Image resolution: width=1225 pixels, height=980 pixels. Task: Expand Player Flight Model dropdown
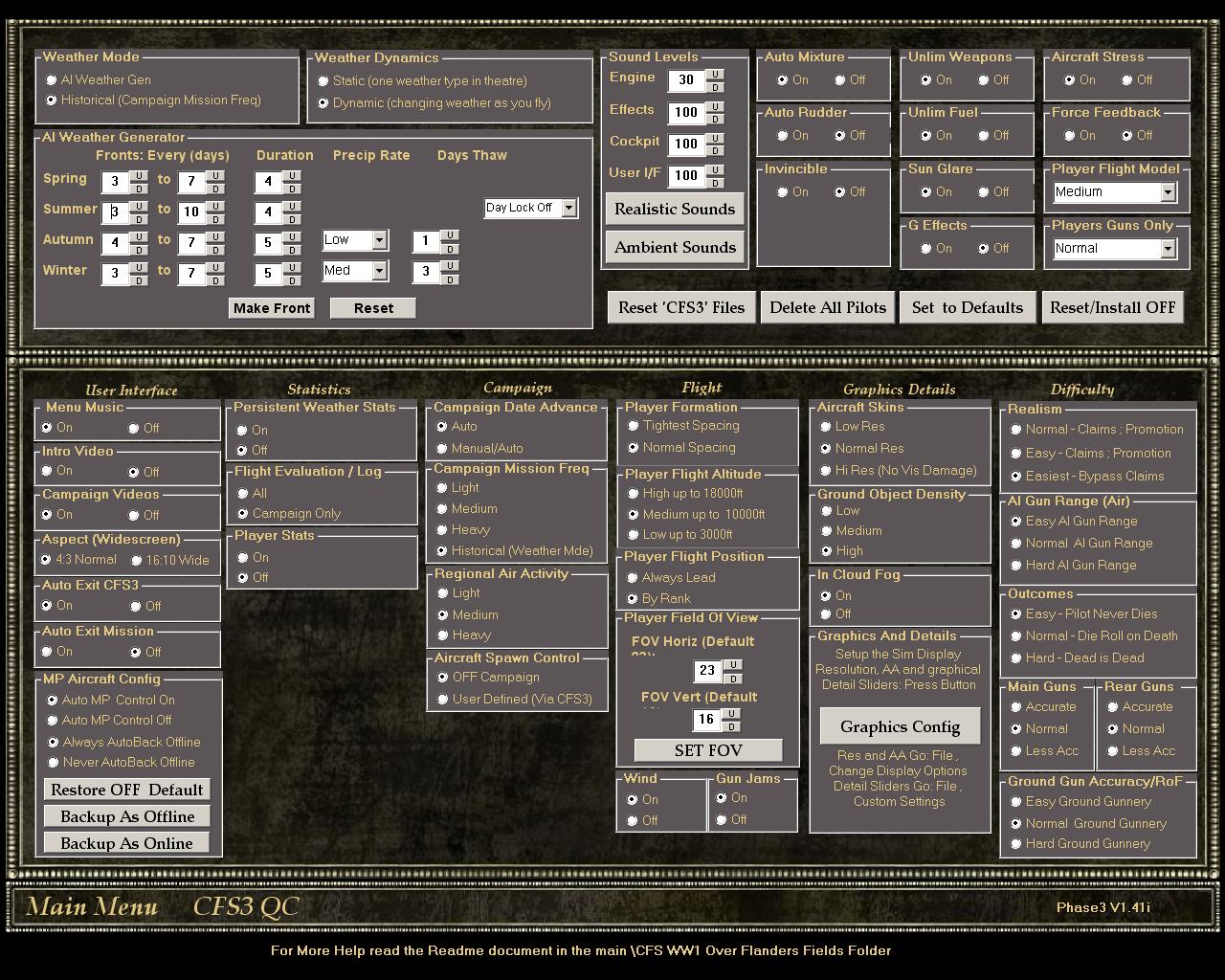point(1168,192)
